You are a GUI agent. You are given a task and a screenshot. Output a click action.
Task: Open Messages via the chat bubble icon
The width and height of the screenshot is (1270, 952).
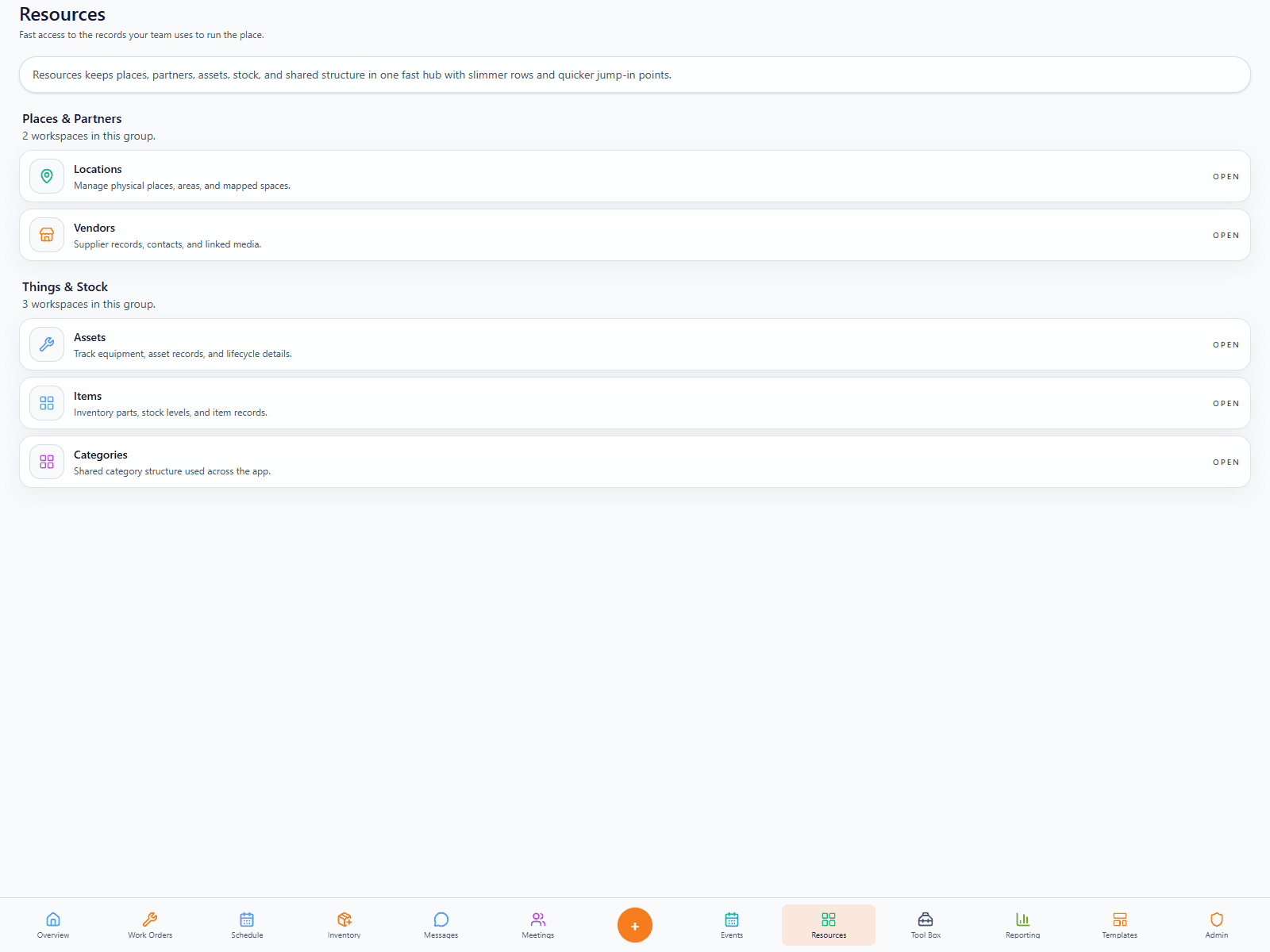[x=441, y=919]
